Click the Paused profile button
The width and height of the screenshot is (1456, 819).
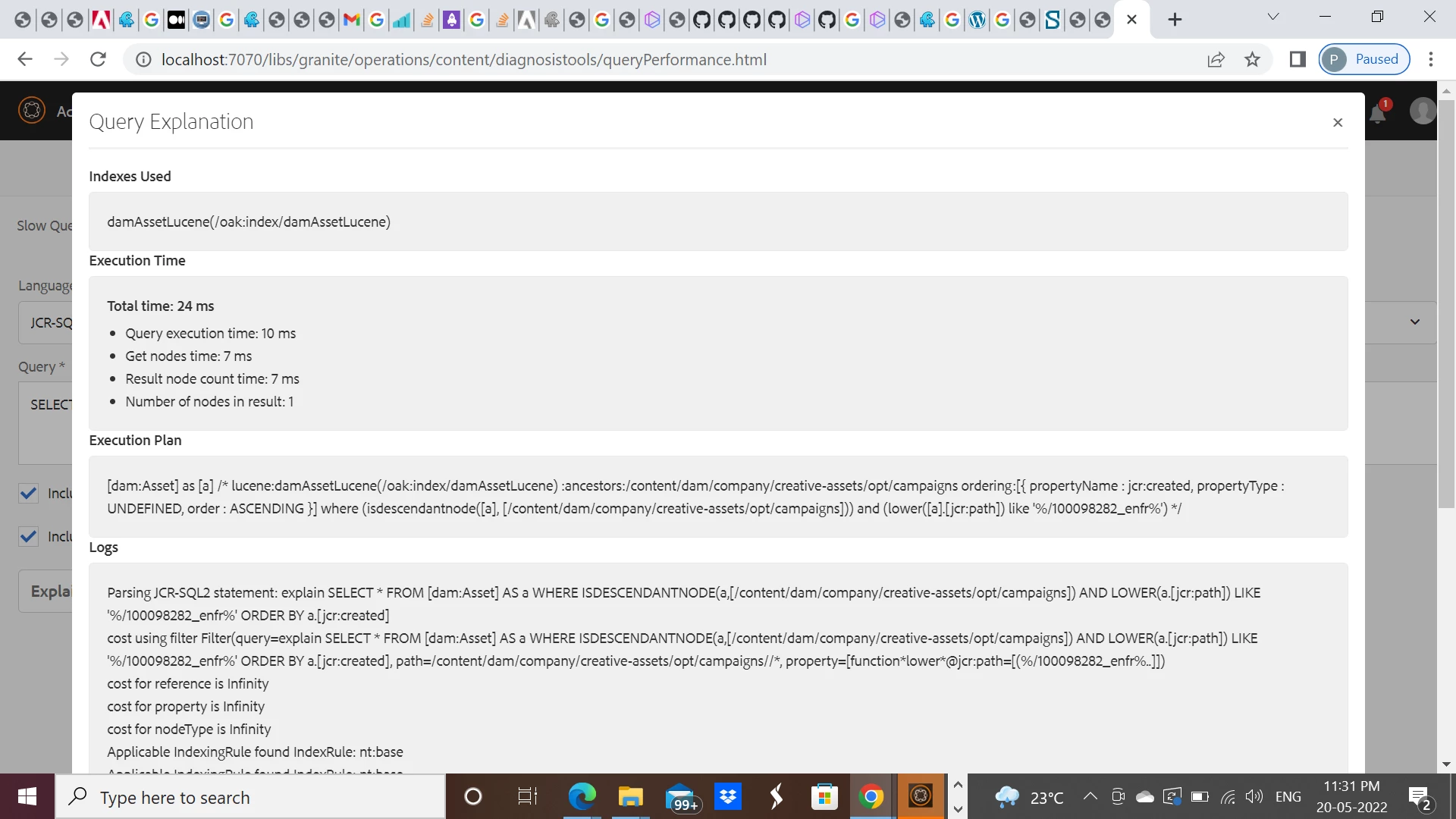(1364, 59)
